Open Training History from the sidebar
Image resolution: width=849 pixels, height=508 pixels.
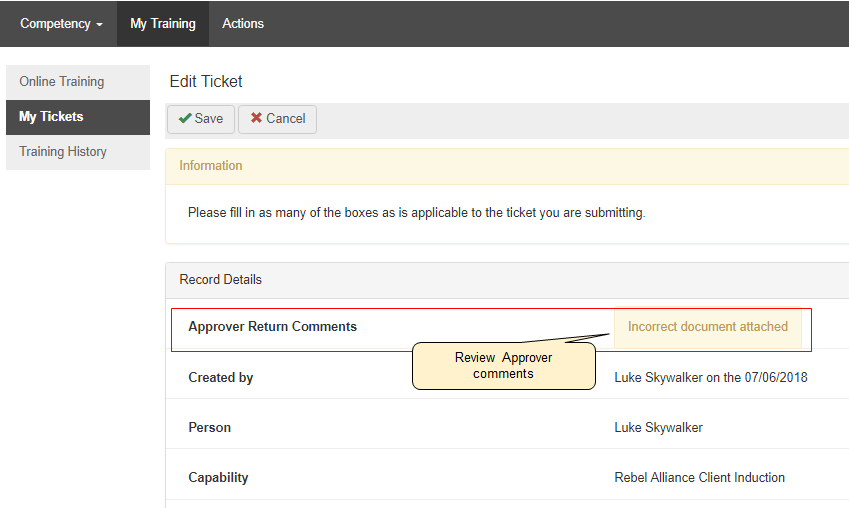click(x=63, y=152)
